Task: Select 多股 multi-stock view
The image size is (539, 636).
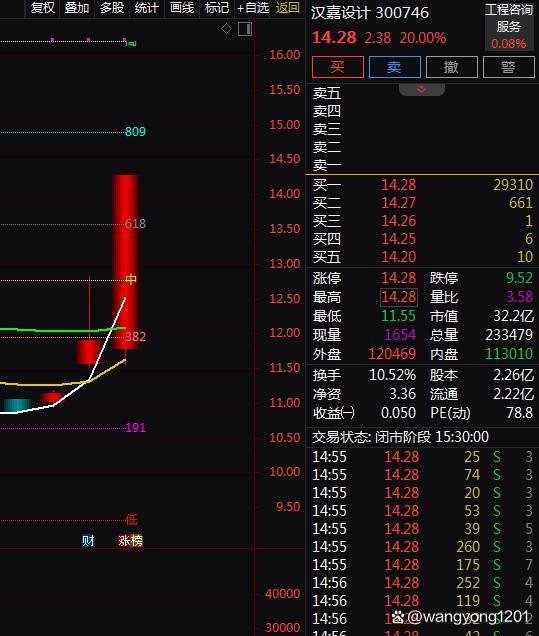Action: 112,8
